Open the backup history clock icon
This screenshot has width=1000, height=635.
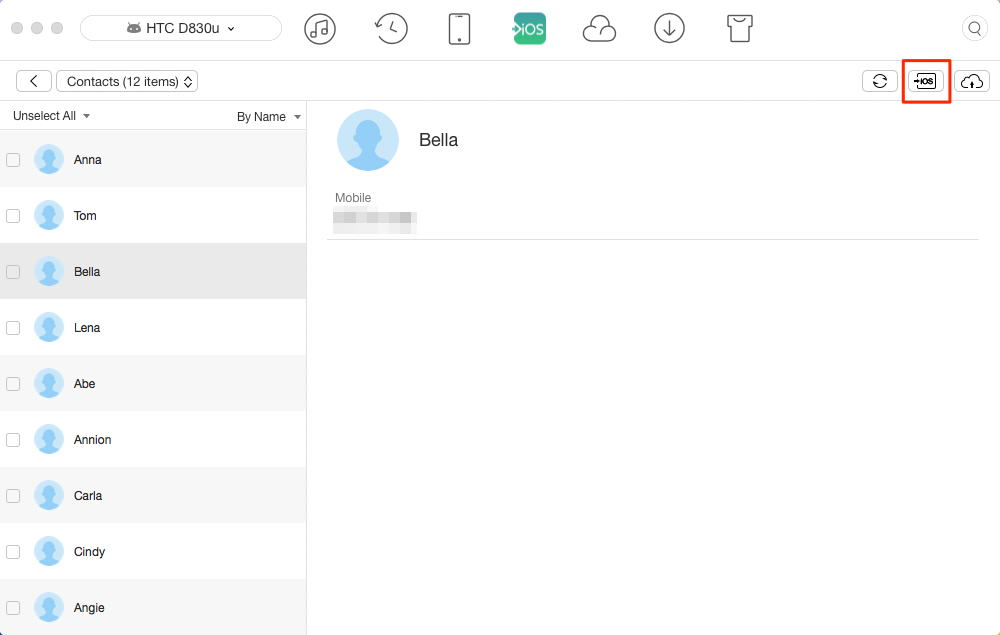[x=390, y=29]
